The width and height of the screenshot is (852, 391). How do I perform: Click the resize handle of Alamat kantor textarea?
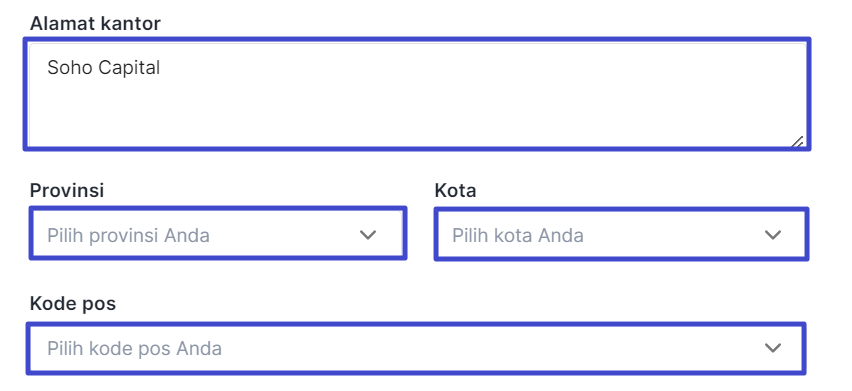[797, 142]
